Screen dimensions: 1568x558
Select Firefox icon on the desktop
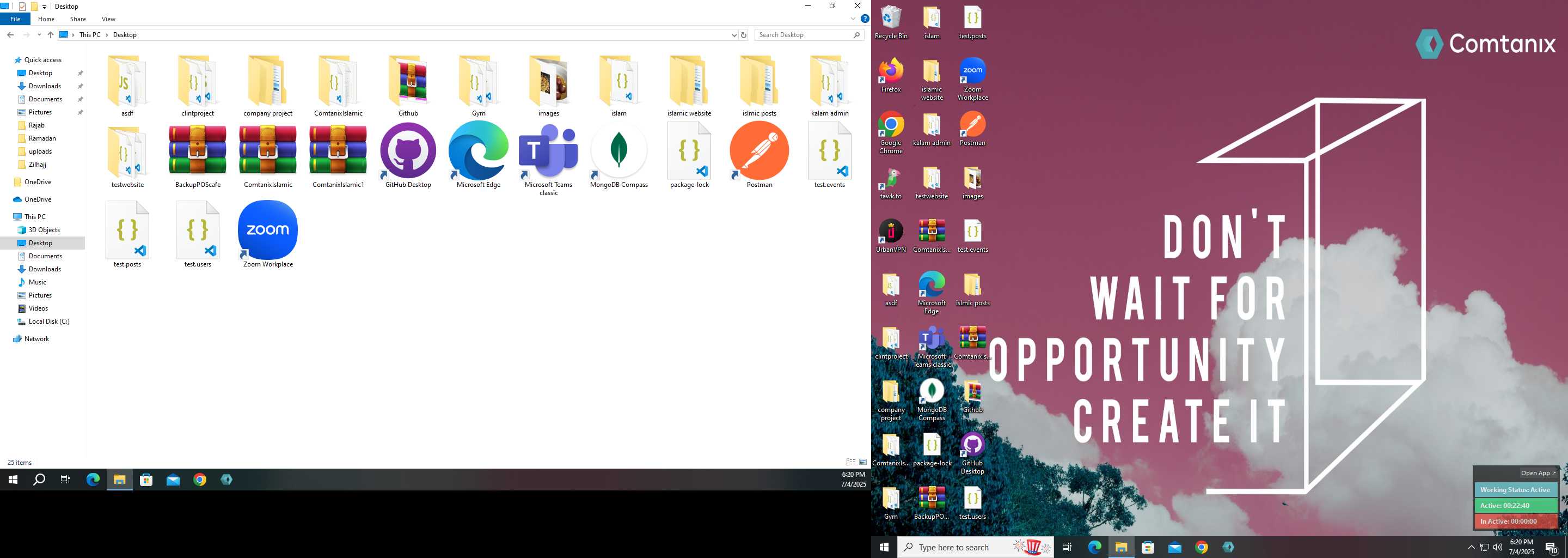click(891, 76)
